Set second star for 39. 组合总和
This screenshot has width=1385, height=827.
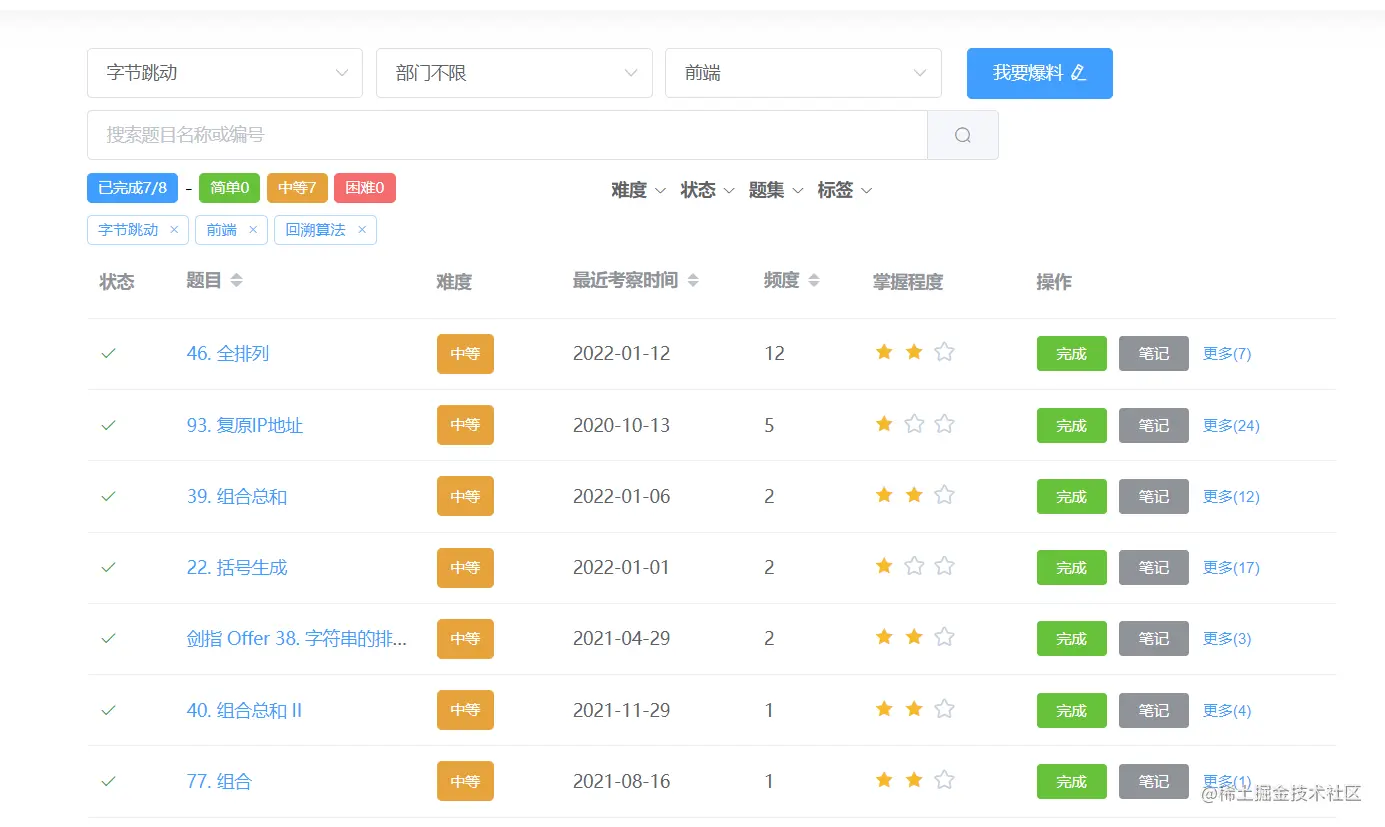coord(914,495)
